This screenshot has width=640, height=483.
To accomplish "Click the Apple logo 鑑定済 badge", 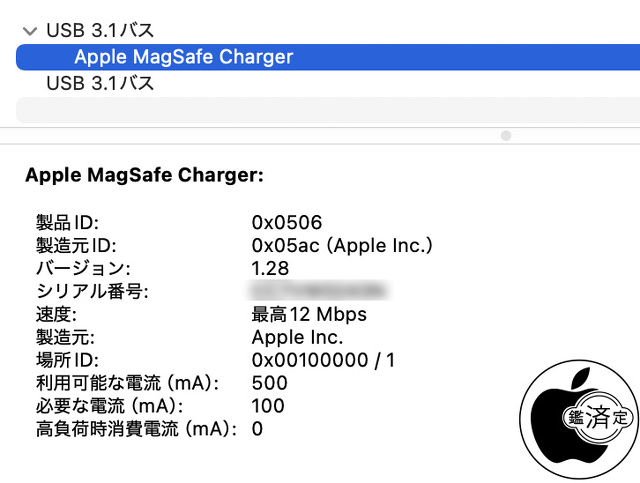I will tap(579, 415).
